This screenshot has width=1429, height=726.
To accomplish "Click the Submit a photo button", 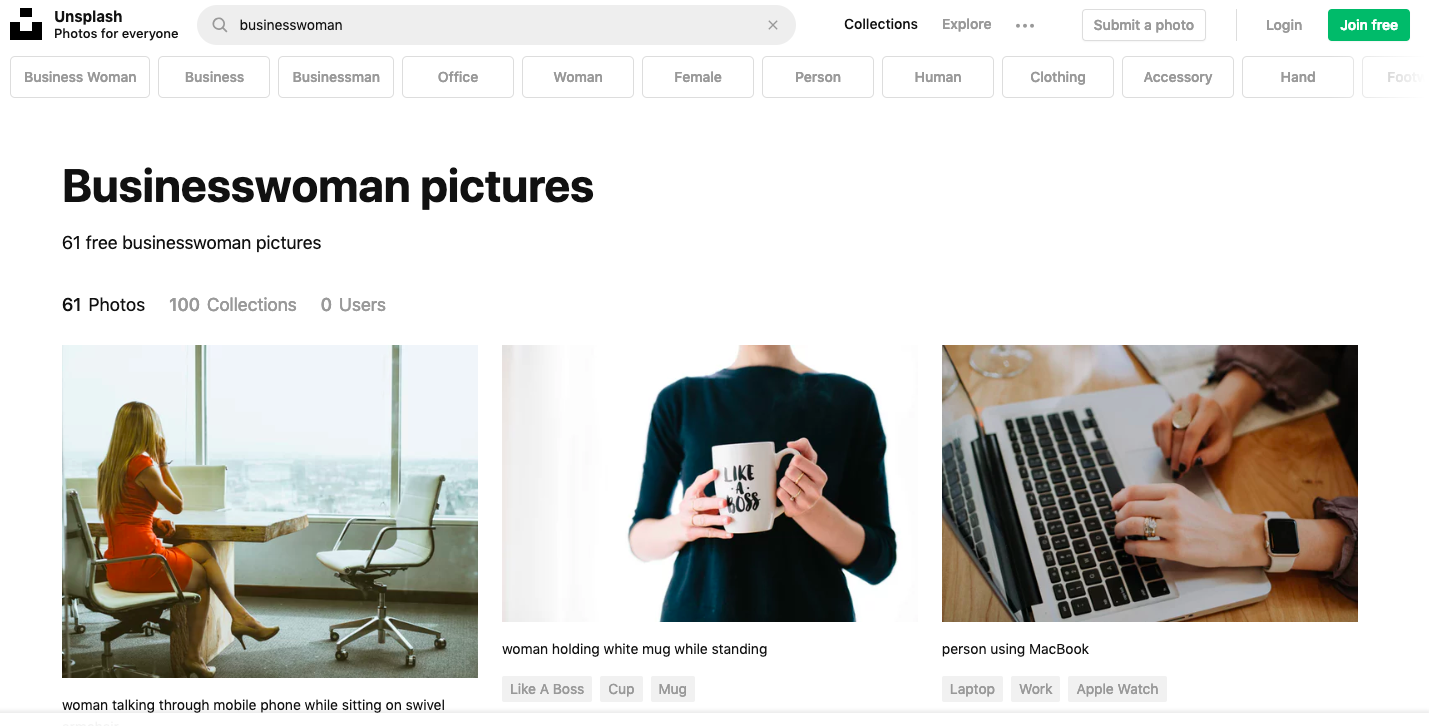I will pyautogui.click(x=1144, y=25).
